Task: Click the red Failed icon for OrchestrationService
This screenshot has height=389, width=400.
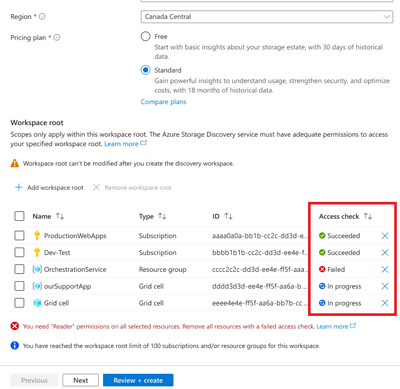Action: coord(322,269)
